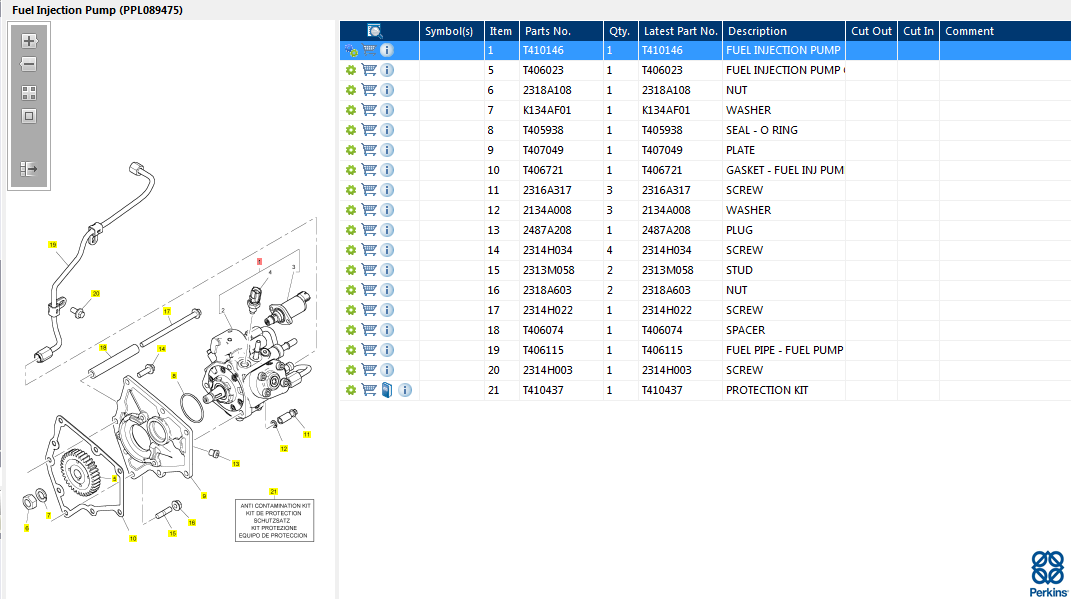This screenshot has height=599, width=1071.
Task: Add item 5 T406023 to cart
Action: coord(369,70)
